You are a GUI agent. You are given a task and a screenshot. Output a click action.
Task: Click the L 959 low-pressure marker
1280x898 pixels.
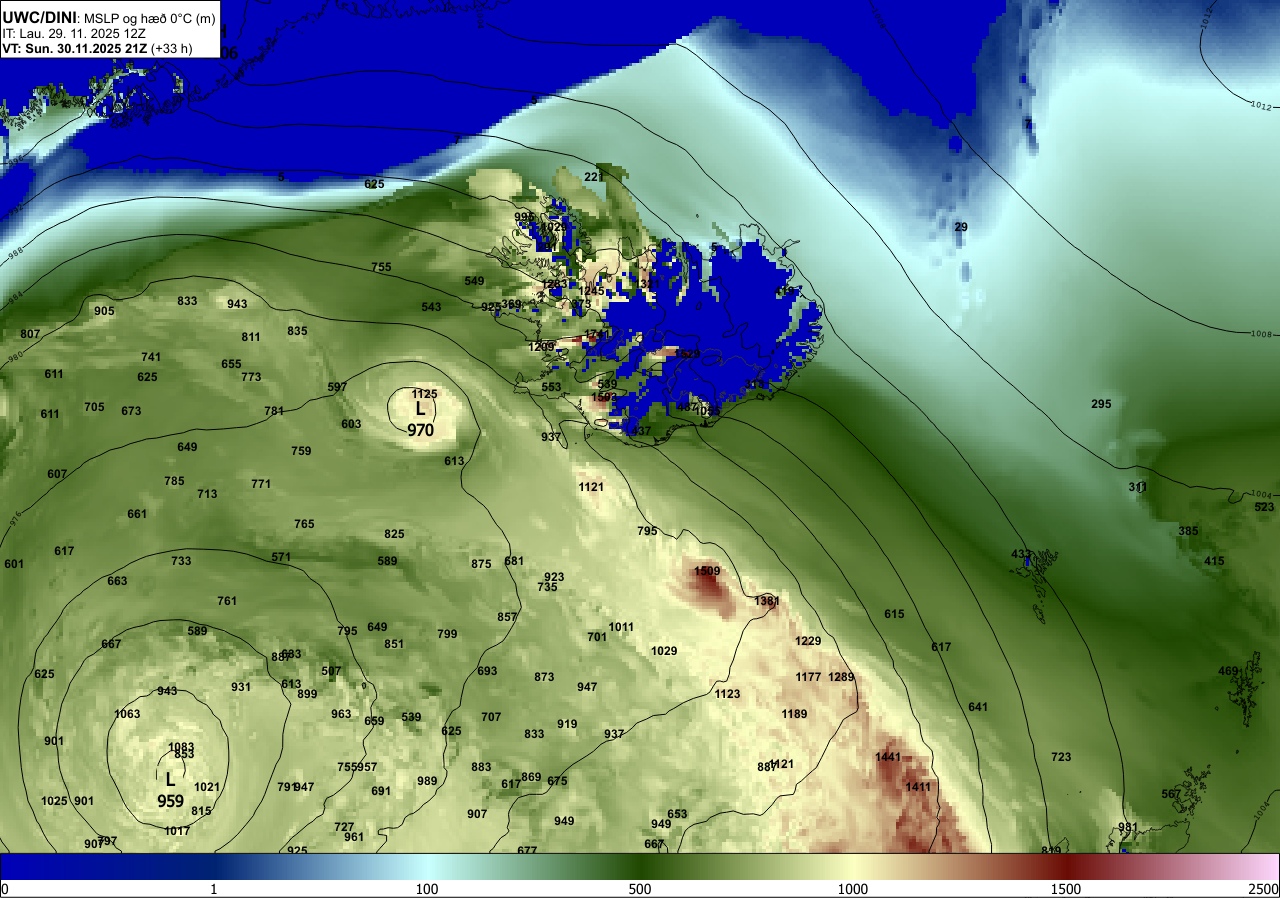pyautogui.click(x=170, y=789)
